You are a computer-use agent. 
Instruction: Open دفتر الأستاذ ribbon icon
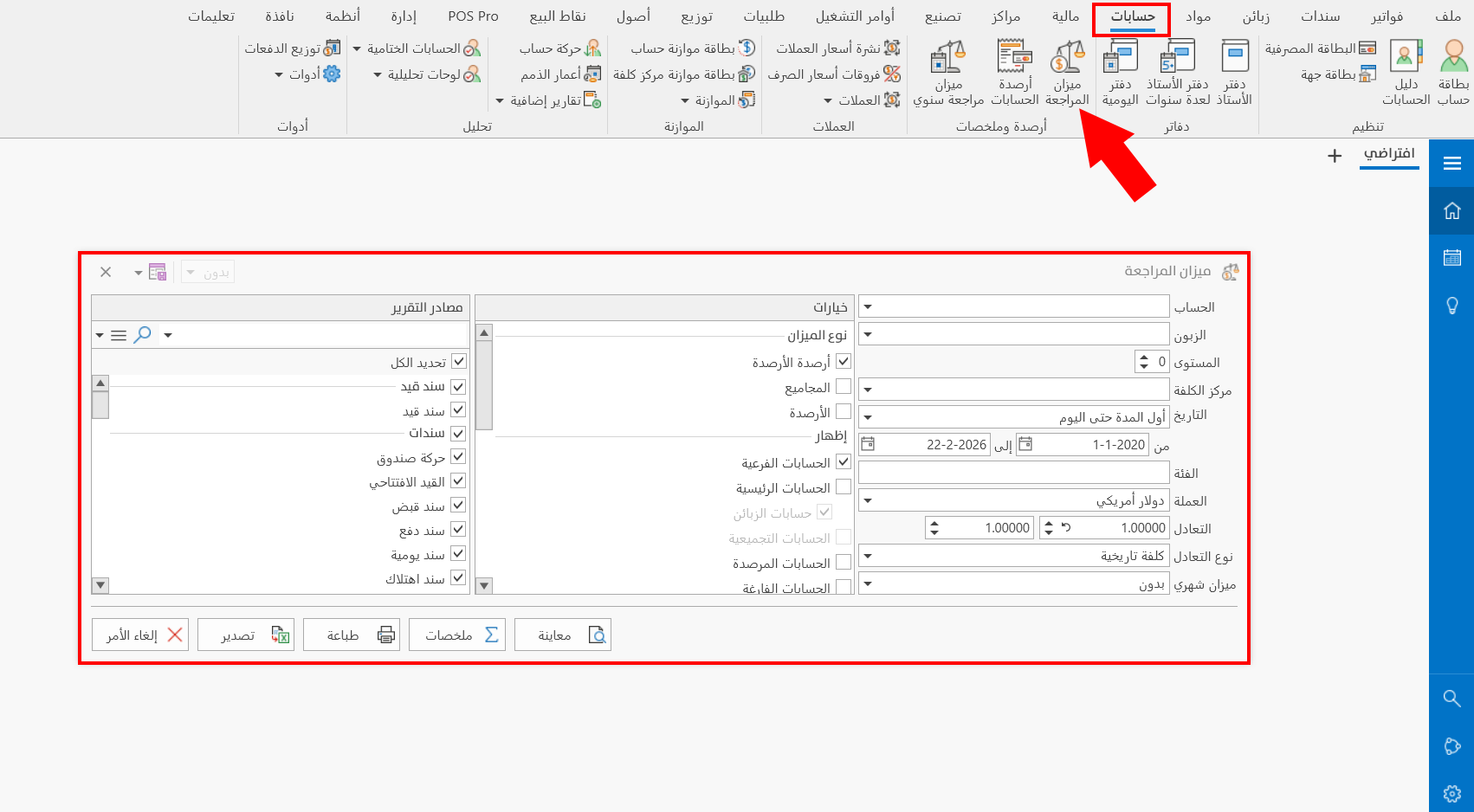click(x=1234, y=73)
